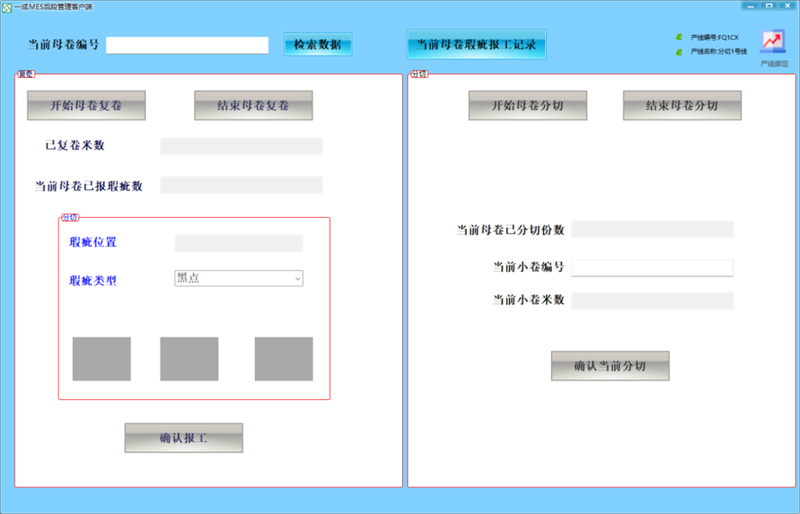Click the 确认当前分切 button
This screenshot has height=514, width=800.
(610, 366)
